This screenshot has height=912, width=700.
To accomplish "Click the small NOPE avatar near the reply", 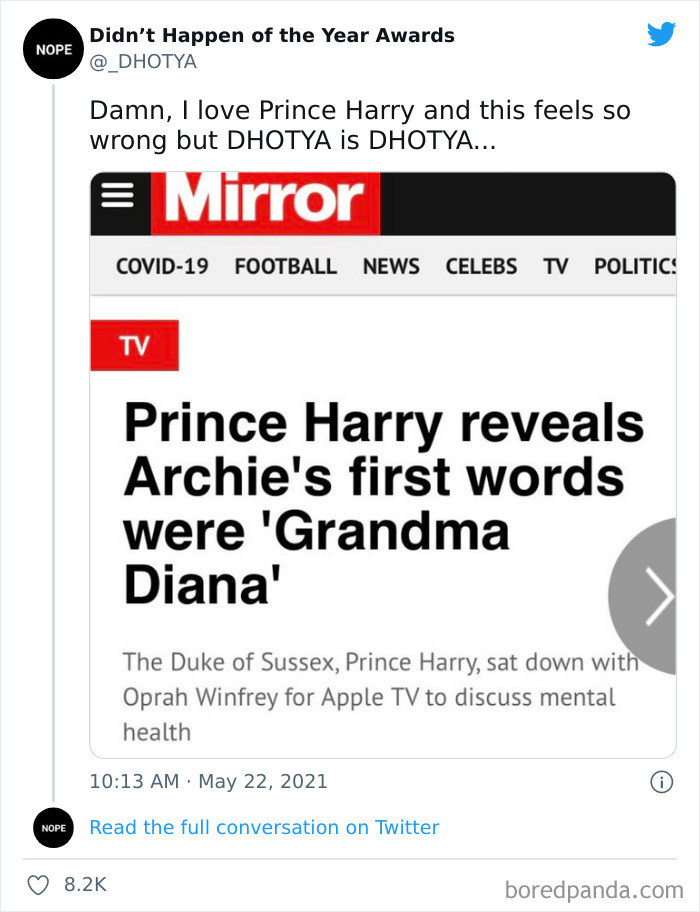I will tap(52, 827).
